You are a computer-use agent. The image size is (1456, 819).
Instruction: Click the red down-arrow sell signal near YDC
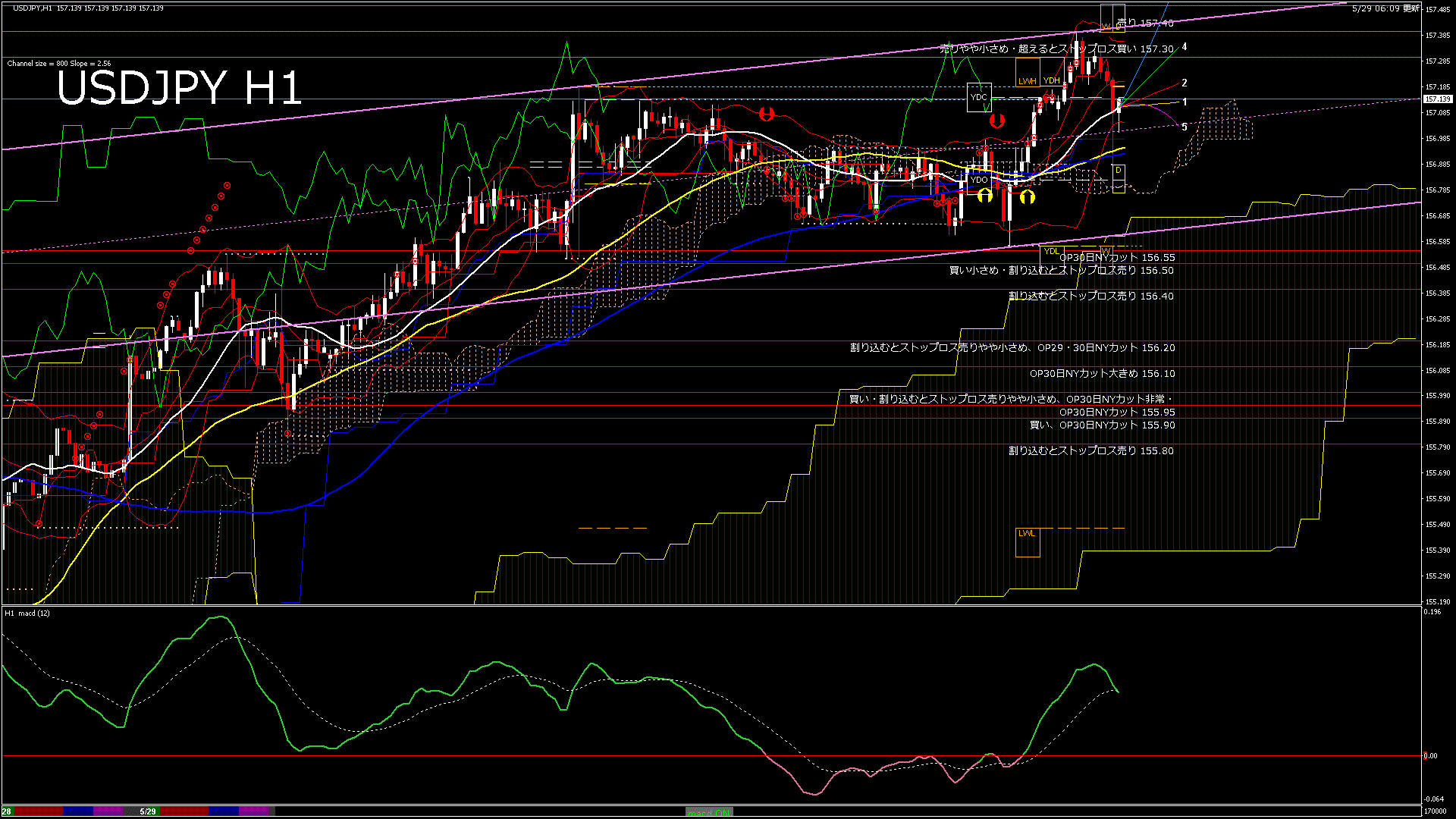996,121
